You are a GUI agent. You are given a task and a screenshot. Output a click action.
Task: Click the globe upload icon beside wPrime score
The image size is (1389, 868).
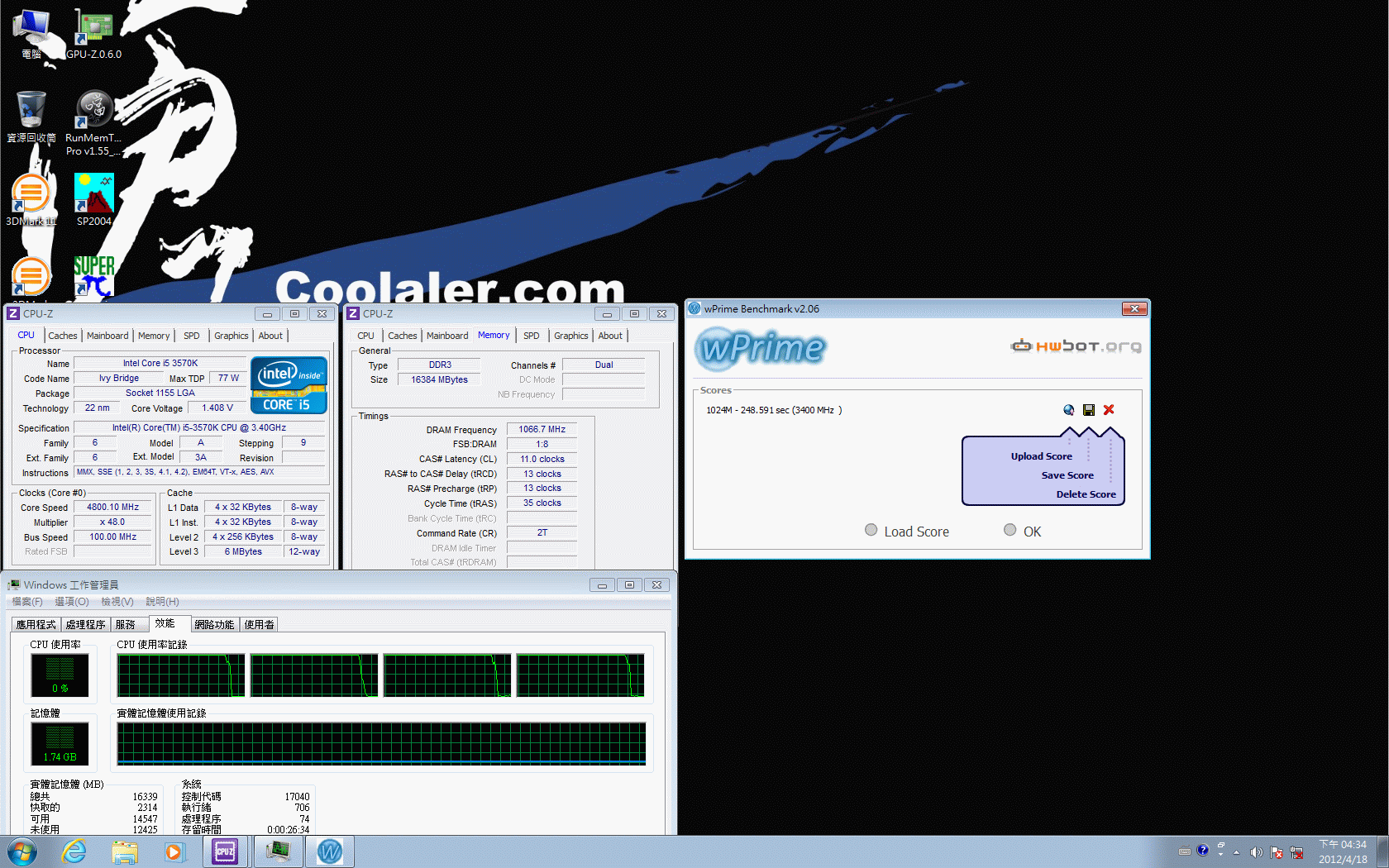1069,410
